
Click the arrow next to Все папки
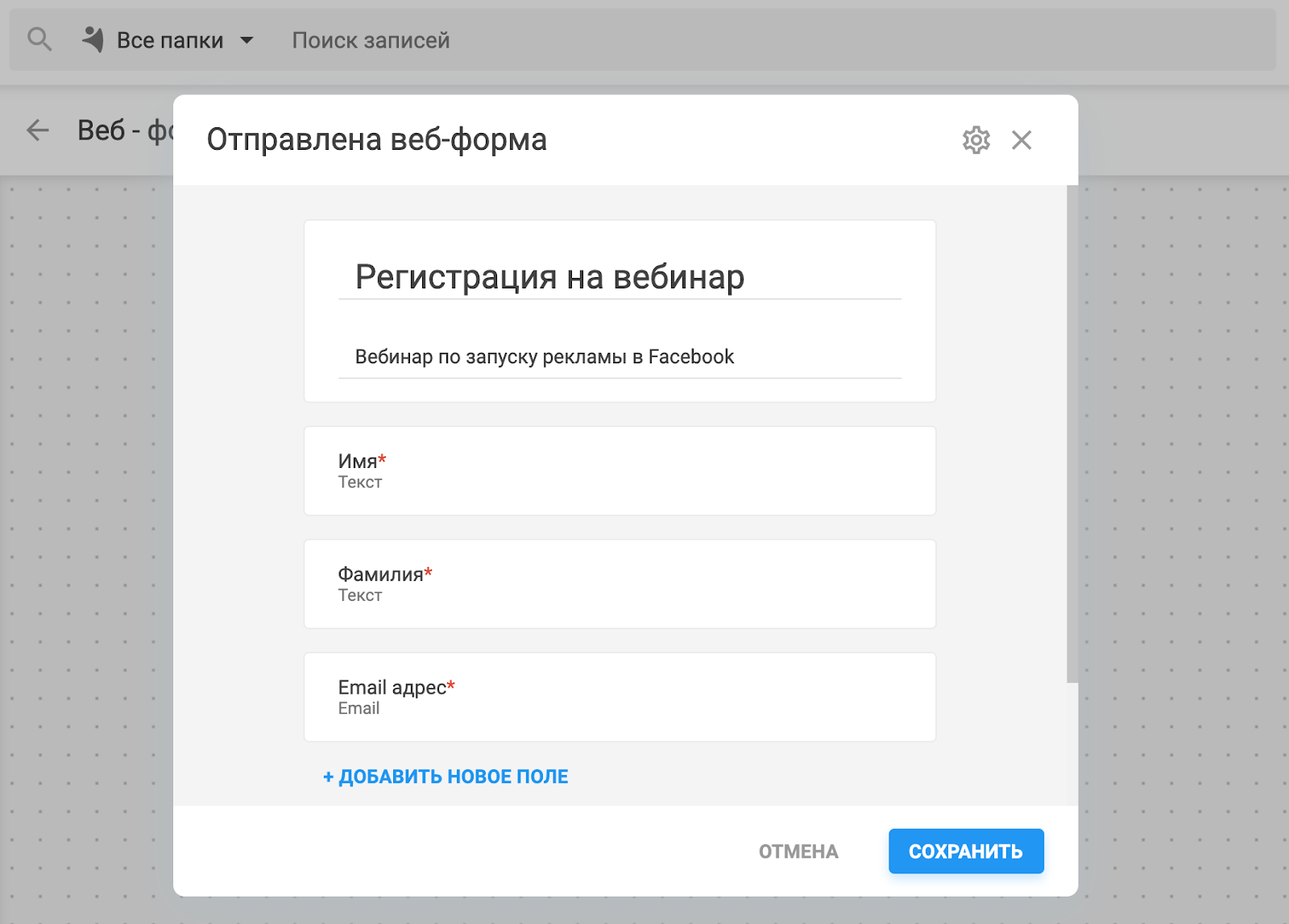pyautogui.click(x=247, y=40)
